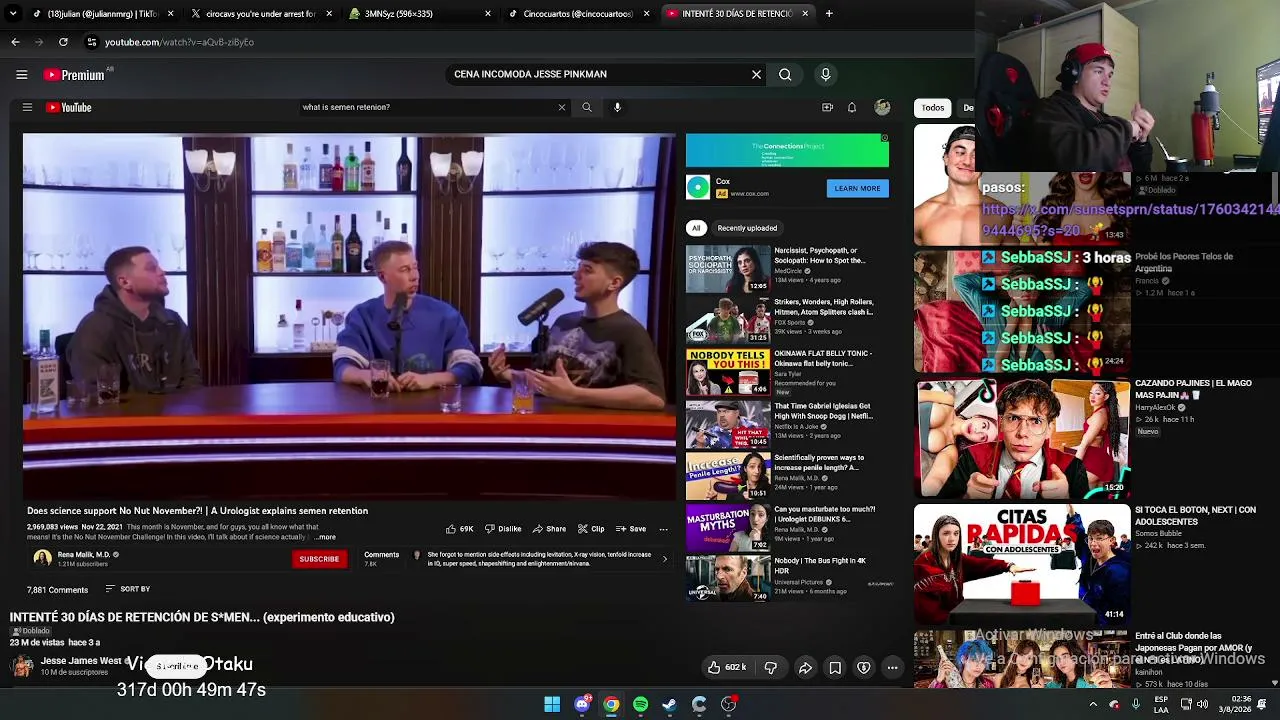Expand the description with '...more'
1280x720 pixels.
pyautogui.click(x=325, y=537)
